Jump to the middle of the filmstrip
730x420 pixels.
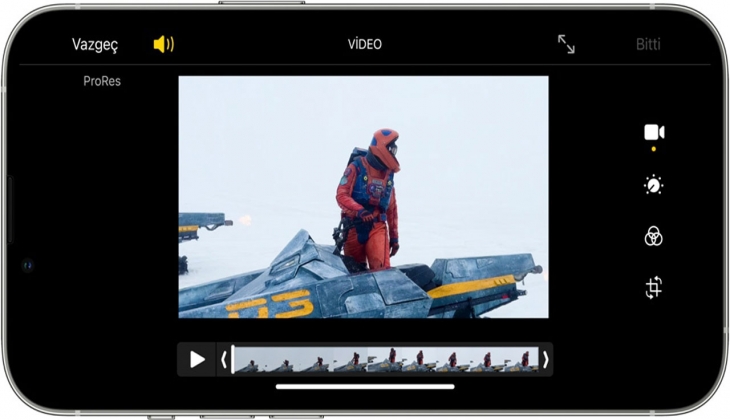[385, 359]
